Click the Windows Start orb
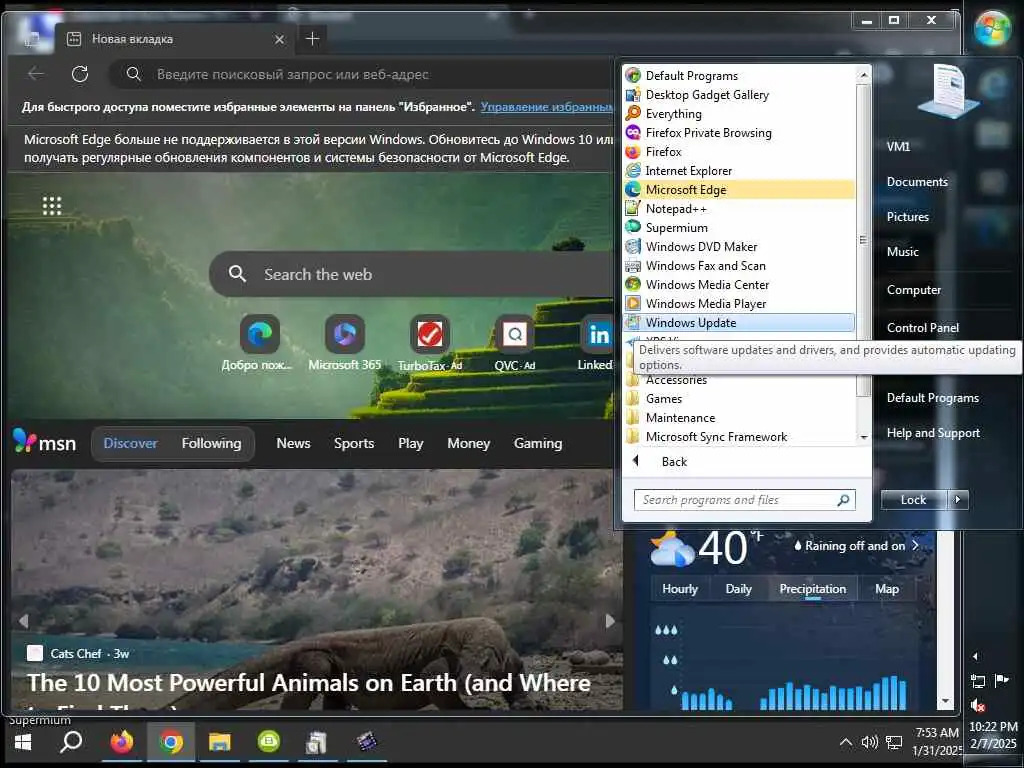This screenshot has width=1024, height=768. click(992, 29)
